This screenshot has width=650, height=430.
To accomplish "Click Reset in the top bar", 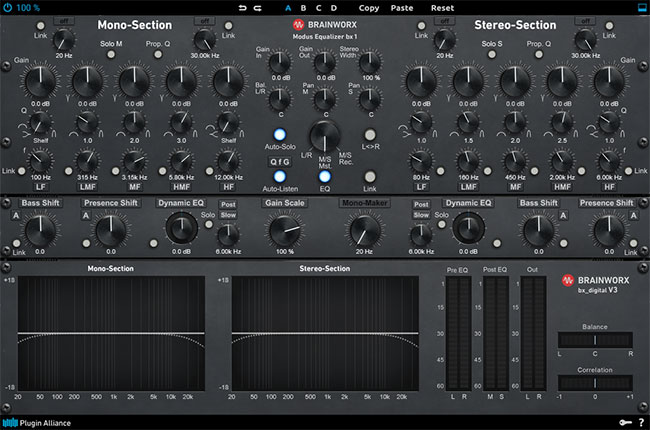I will (442, 8).
